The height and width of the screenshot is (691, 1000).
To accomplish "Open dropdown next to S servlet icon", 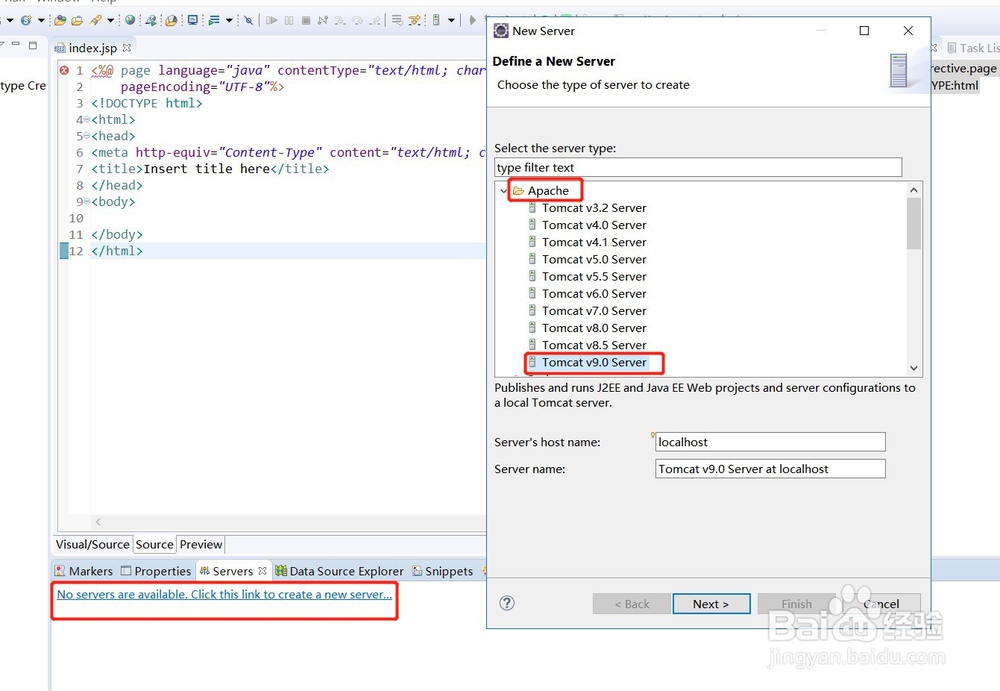I will (41, 20).
